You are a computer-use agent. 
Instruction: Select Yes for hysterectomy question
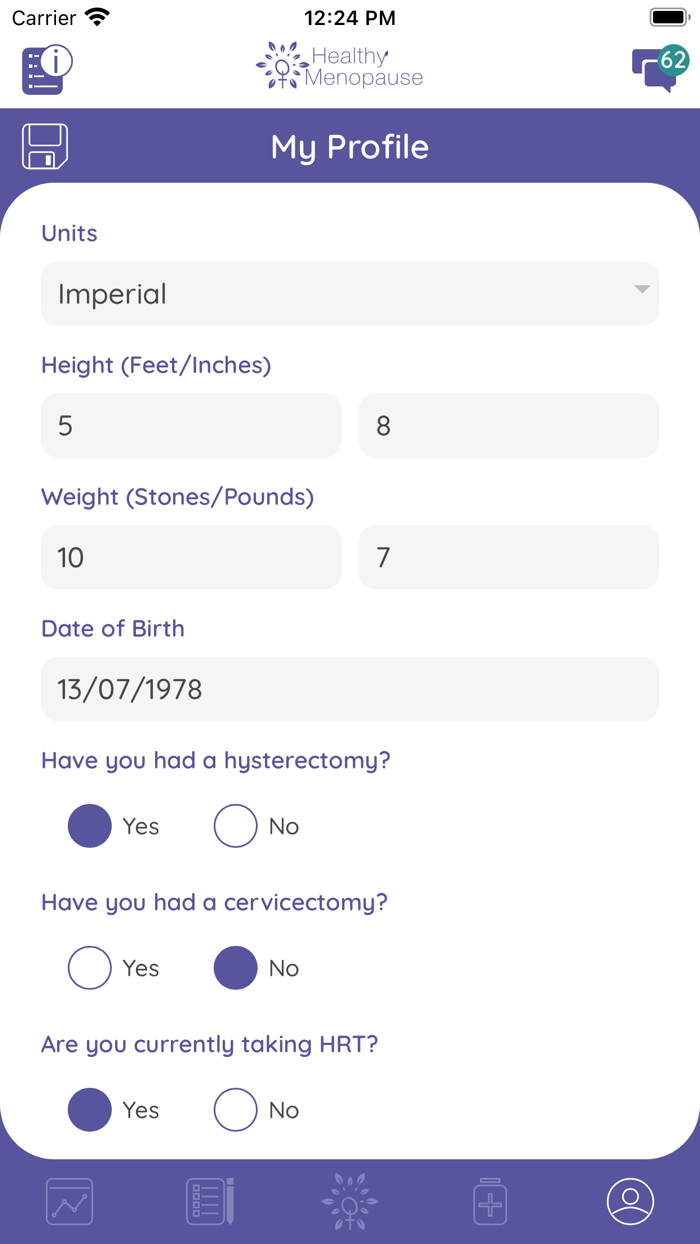click(90, 826)
